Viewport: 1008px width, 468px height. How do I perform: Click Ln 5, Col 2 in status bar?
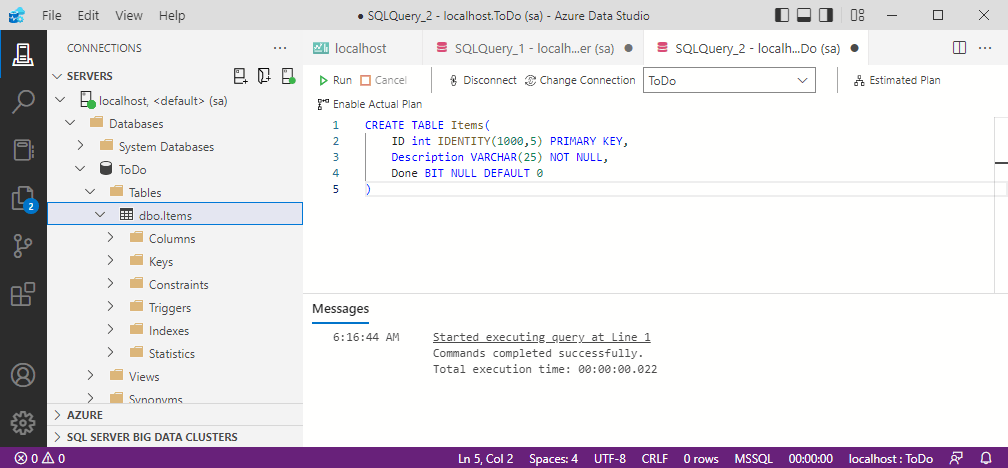click(485, 458)
